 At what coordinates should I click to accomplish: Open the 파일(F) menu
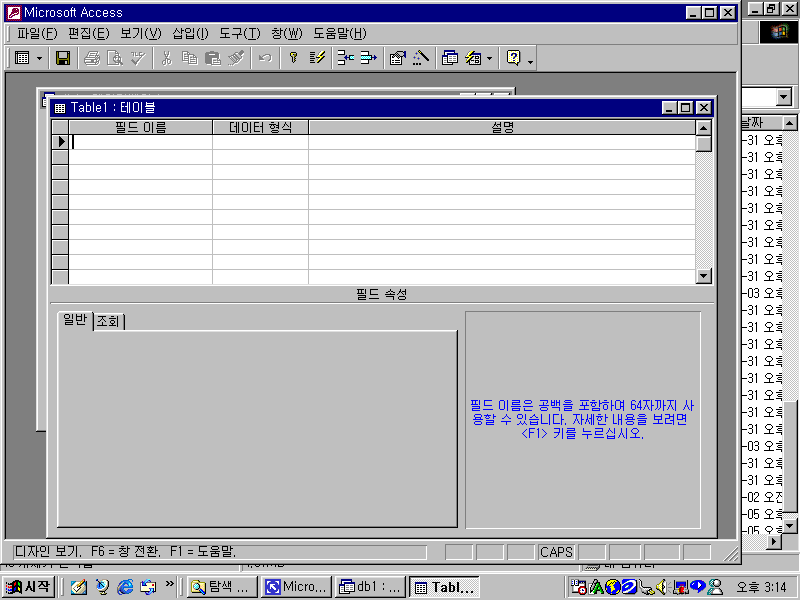(37, 34)
